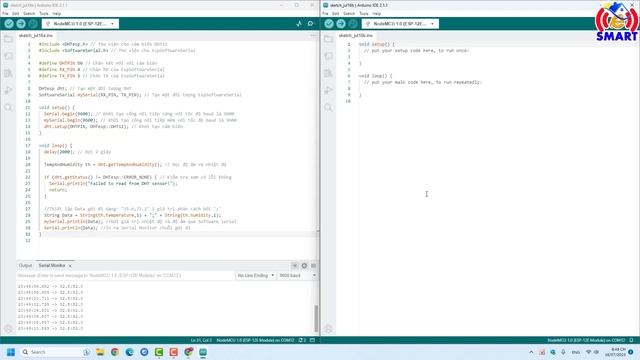Open tab options ellipsis in left editor

tap(313, 36)
